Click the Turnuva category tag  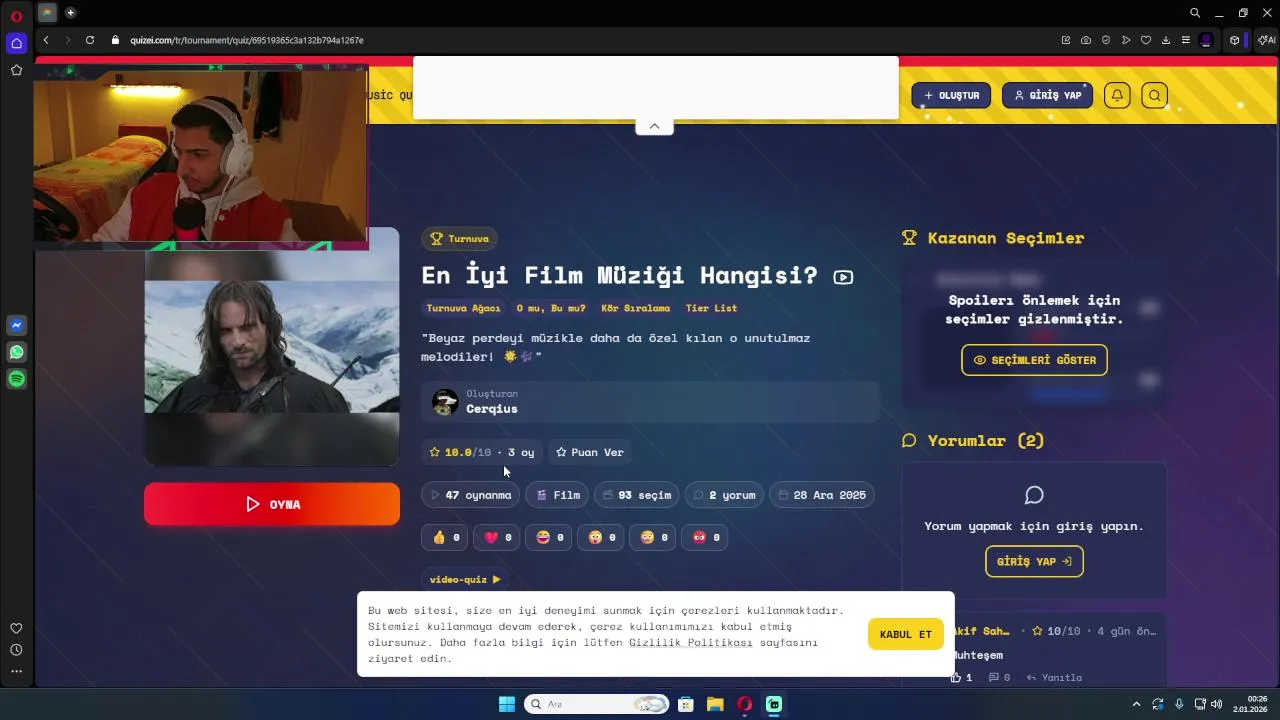[460, 238]
